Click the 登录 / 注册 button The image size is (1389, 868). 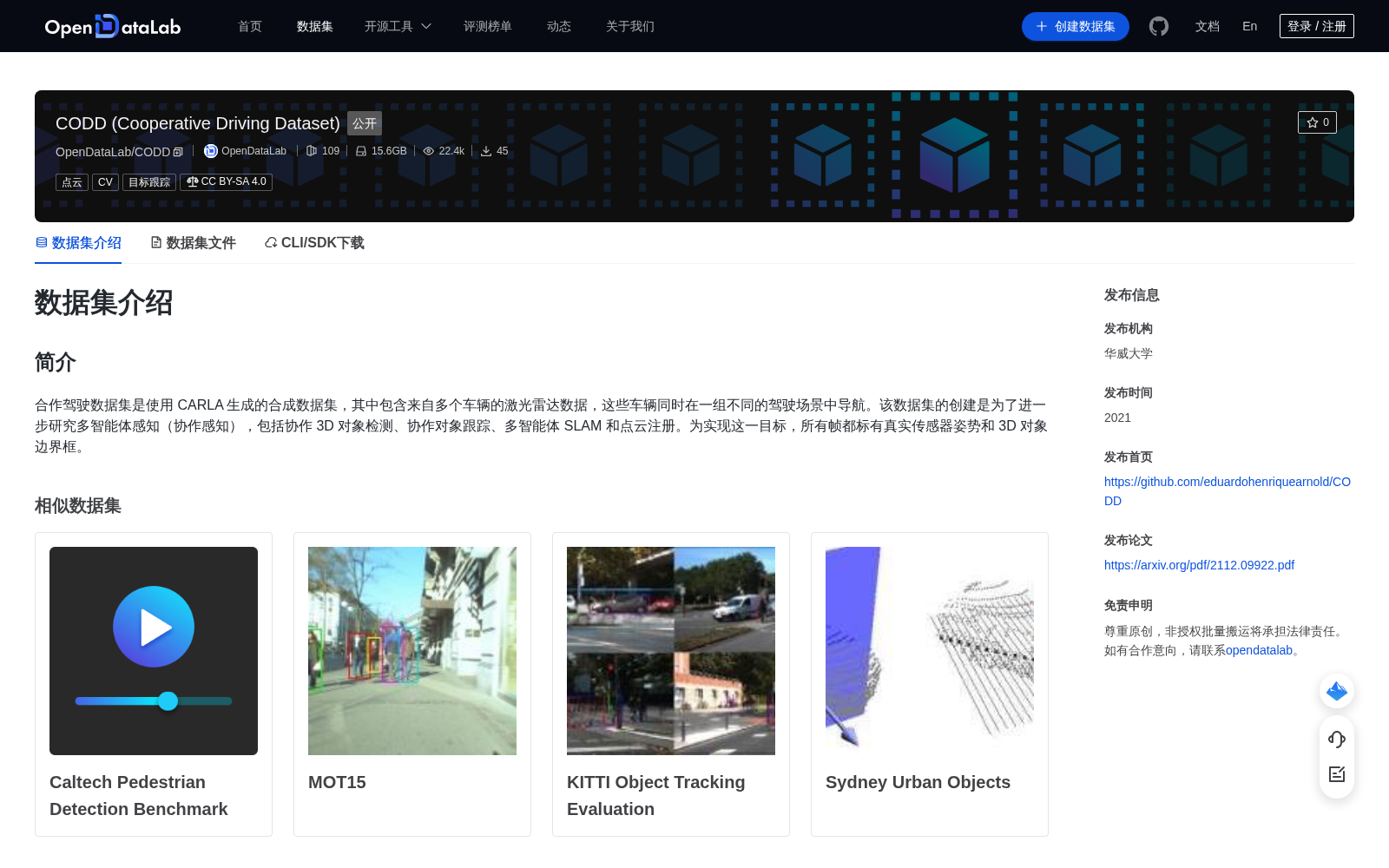1317,26
